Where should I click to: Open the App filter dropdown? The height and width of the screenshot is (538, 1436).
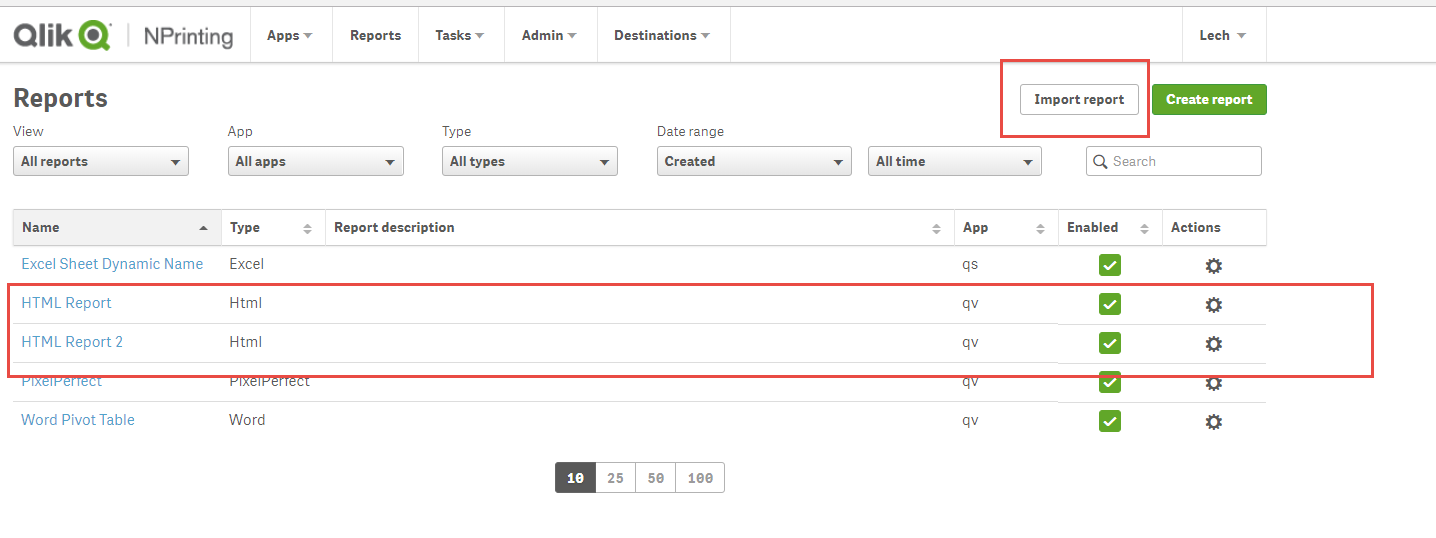[x=316, y=161]
